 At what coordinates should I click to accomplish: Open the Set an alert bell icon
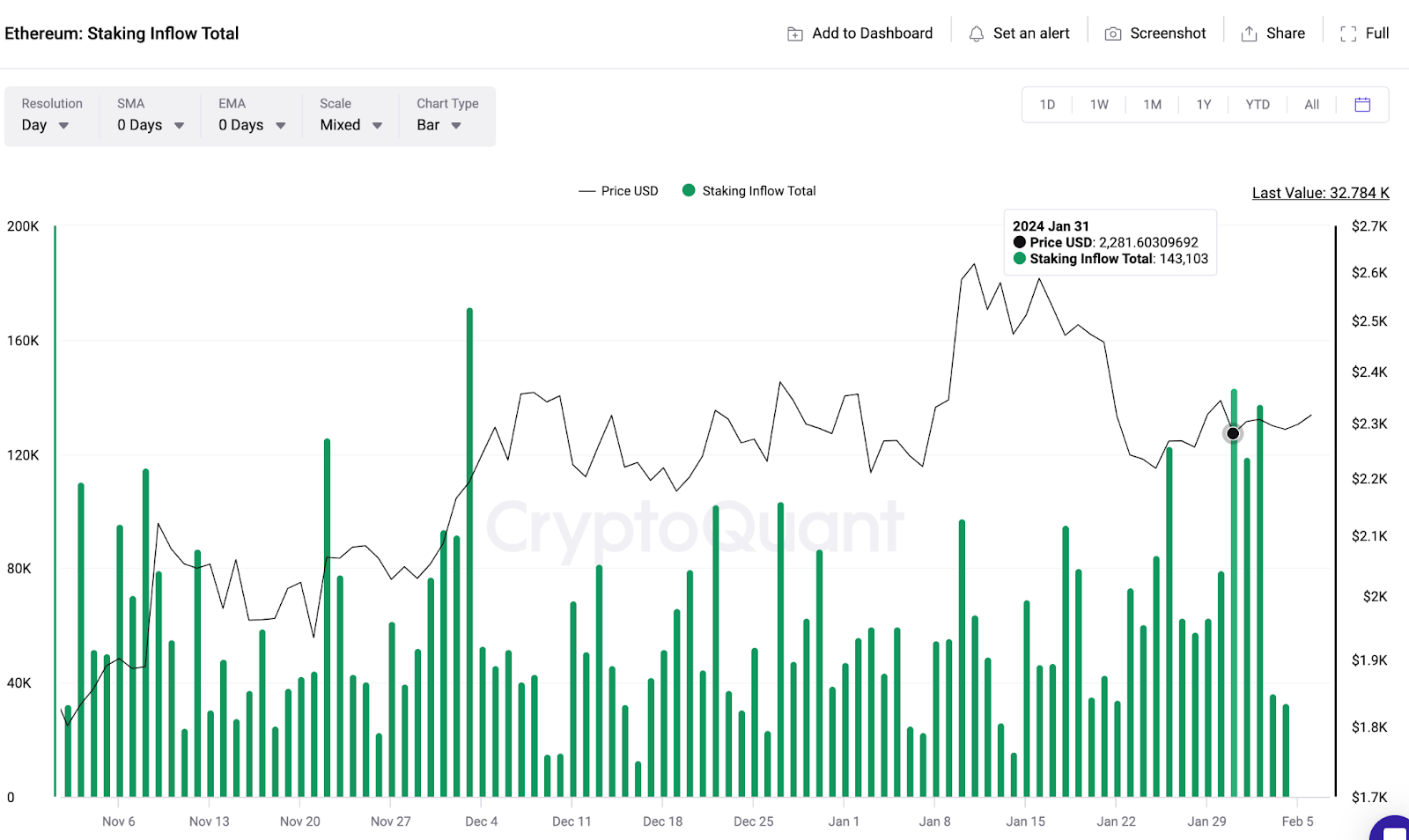[976, 33]
